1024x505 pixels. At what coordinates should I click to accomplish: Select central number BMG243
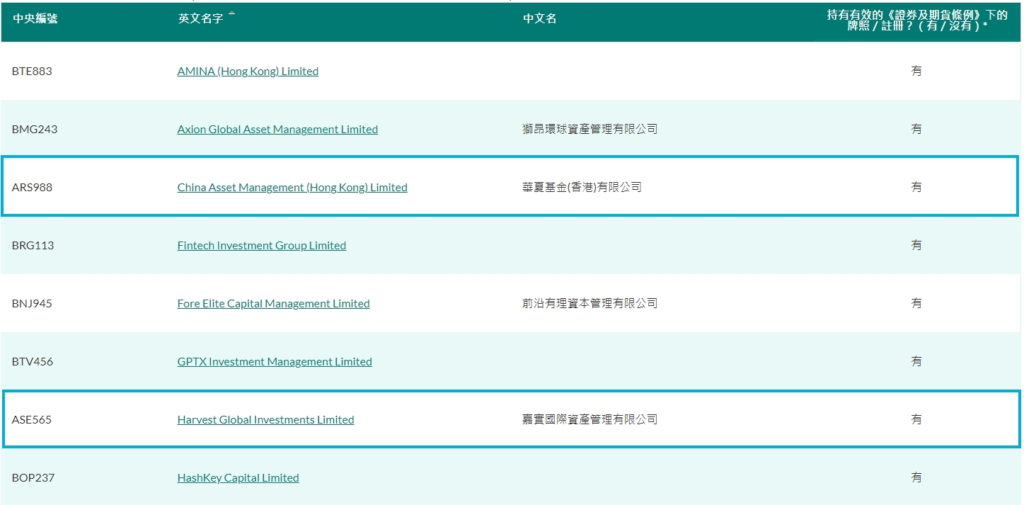pos(35,129)
